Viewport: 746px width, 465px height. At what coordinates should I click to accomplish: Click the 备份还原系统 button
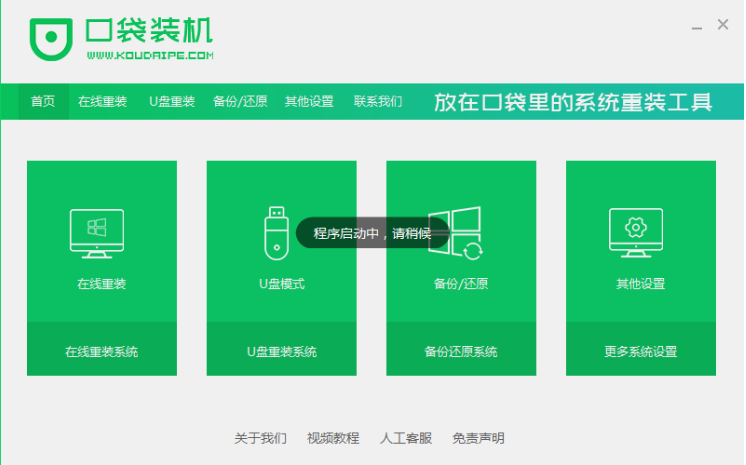[461, 349]
